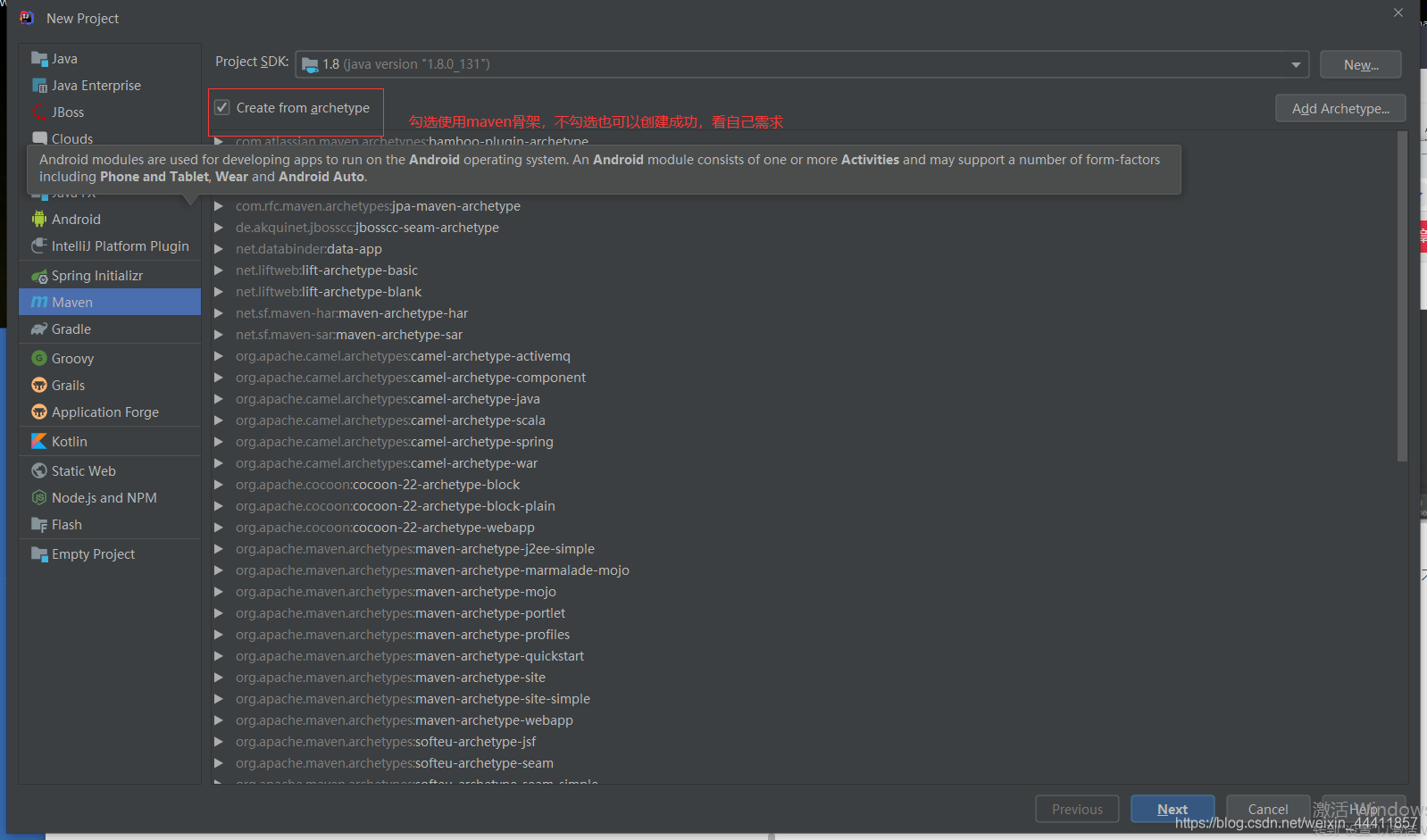Screen dimensions: 1427x840
Task: Click the archetype list vertical scrollbar
Action: pos(1402,296)
